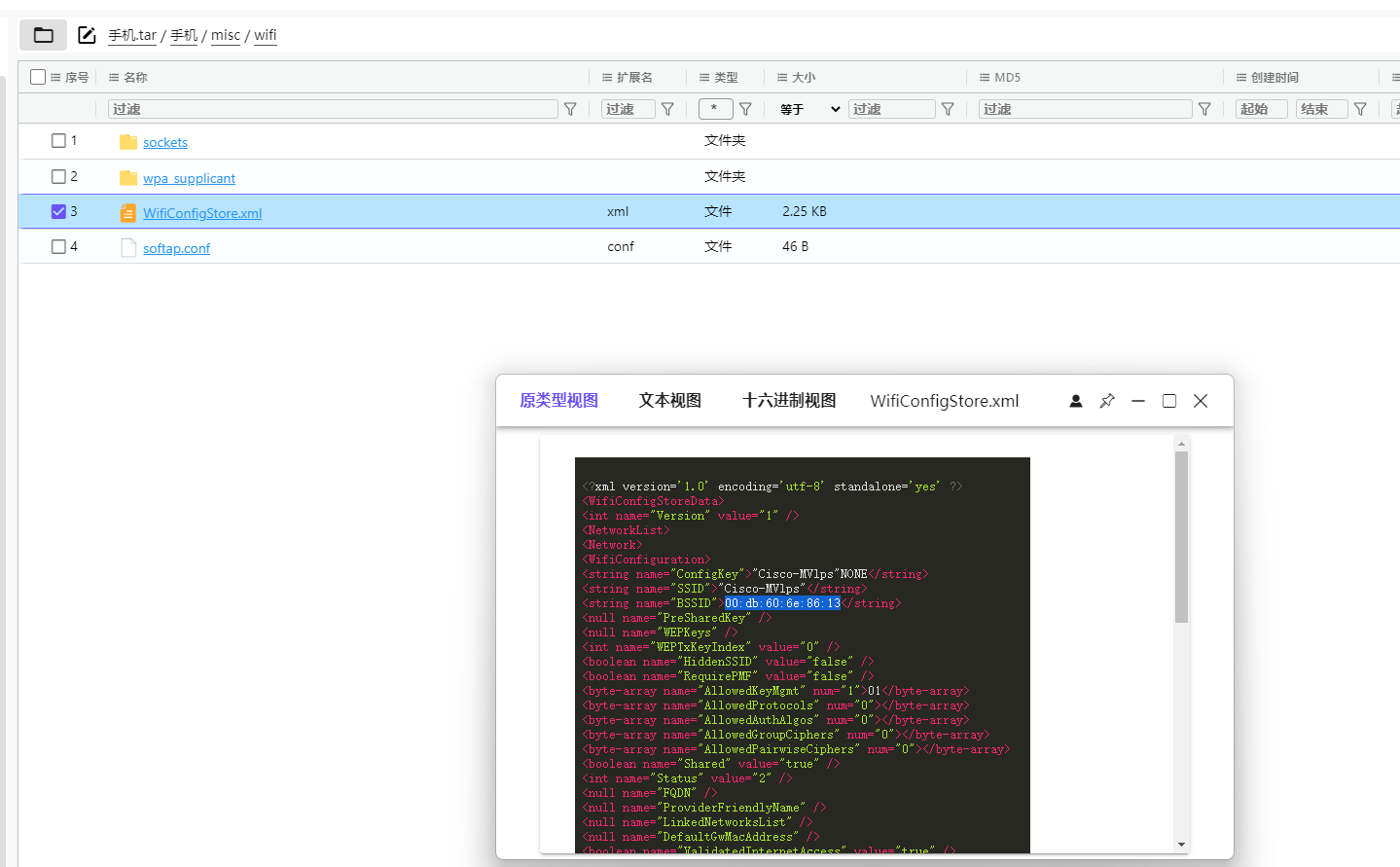
Task: Click the user icon in preview window
Action: [x=1076, y=401]
